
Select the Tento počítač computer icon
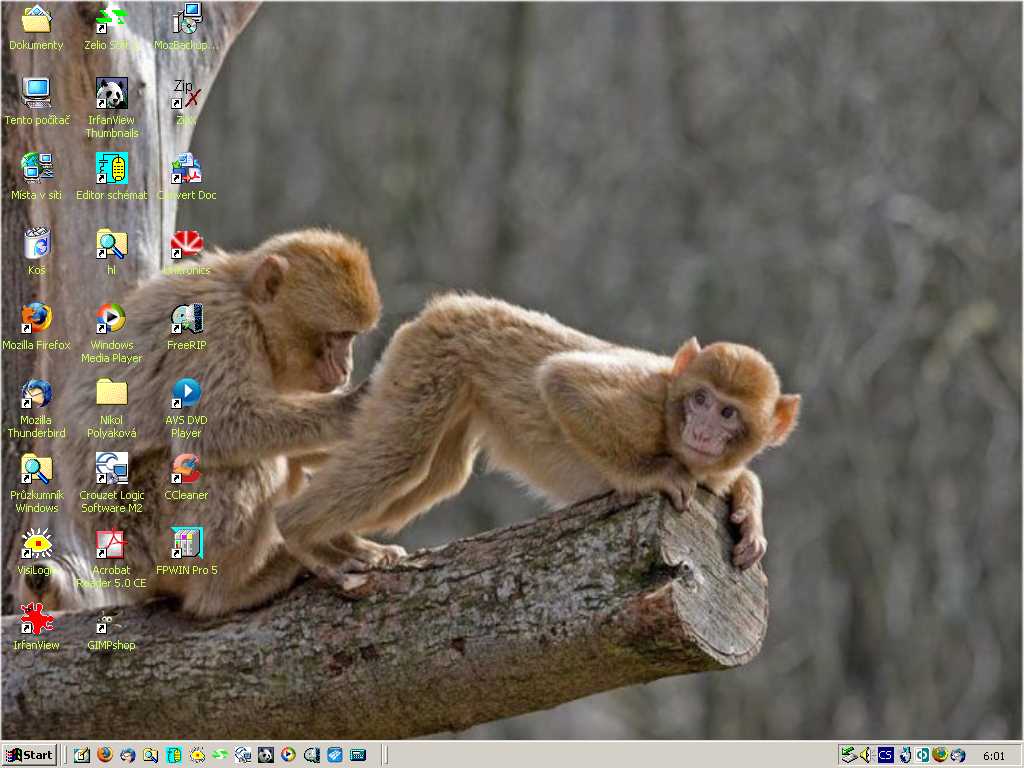coord(37,94)
